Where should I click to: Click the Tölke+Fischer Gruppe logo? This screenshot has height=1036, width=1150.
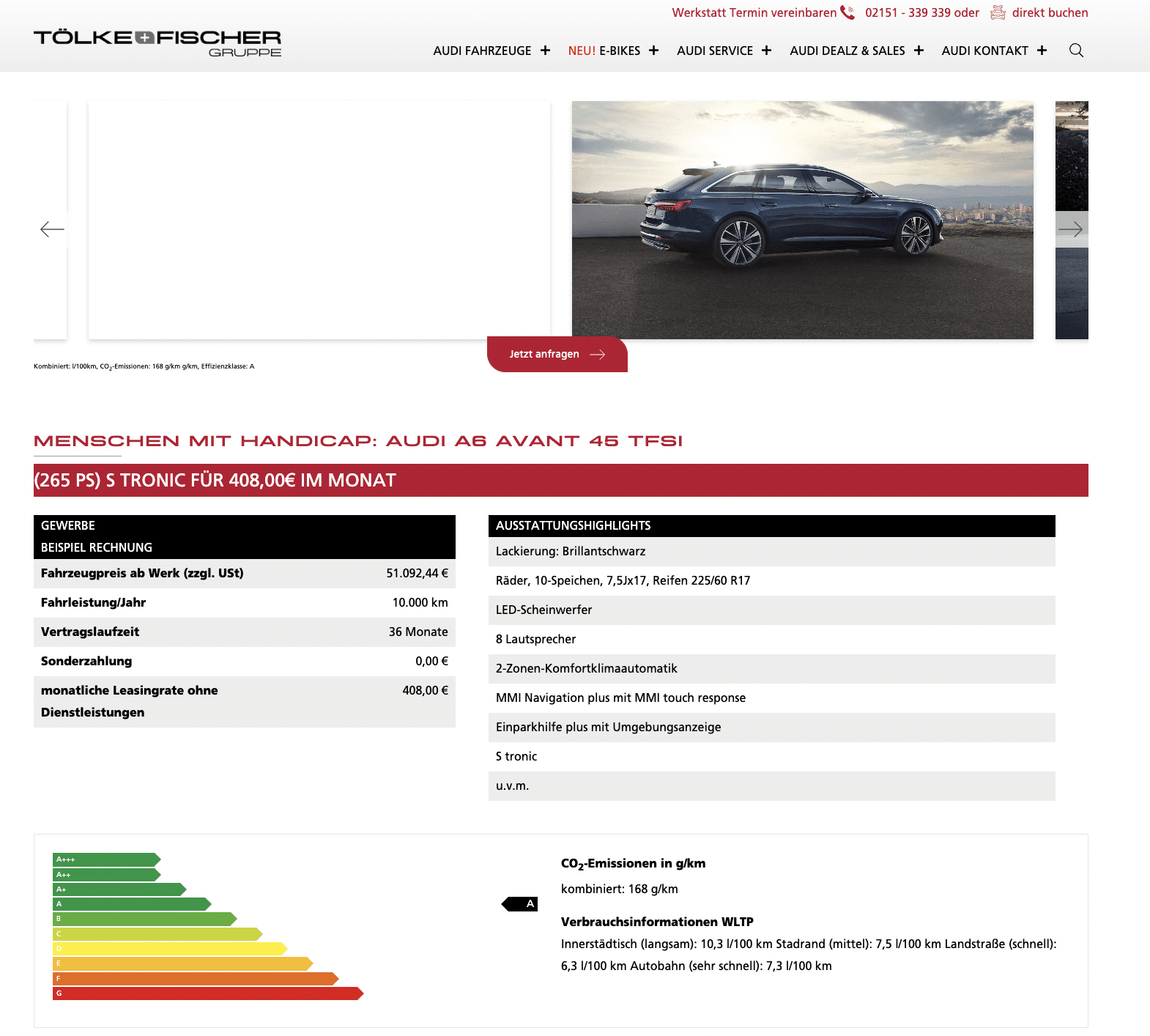coord(157,42)
